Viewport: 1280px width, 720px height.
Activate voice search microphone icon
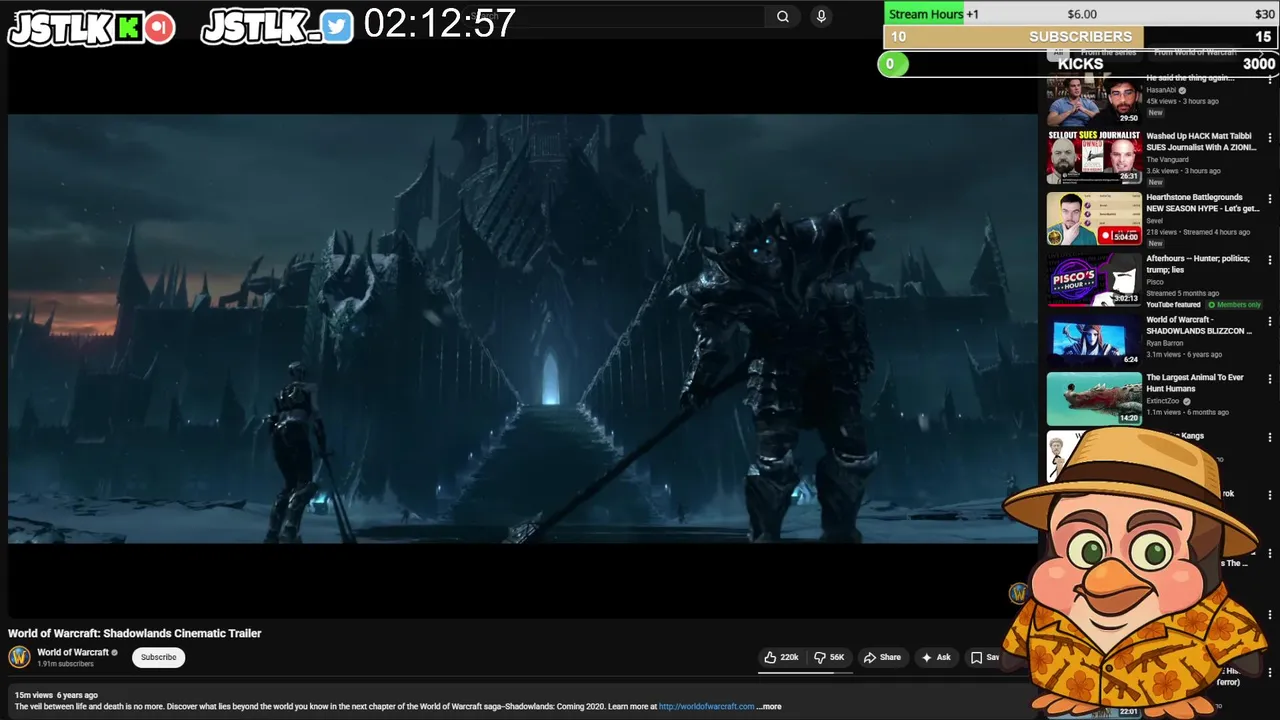[821, 16]
